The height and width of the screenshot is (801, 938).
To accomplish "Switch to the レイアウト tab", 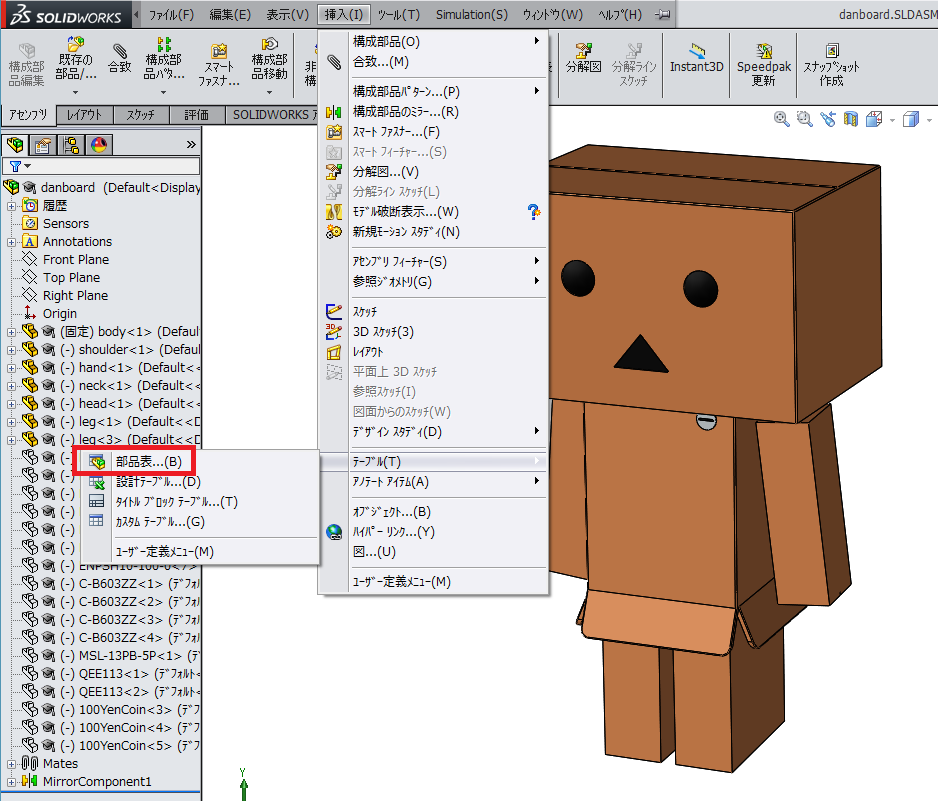I will tap(84, 115).
